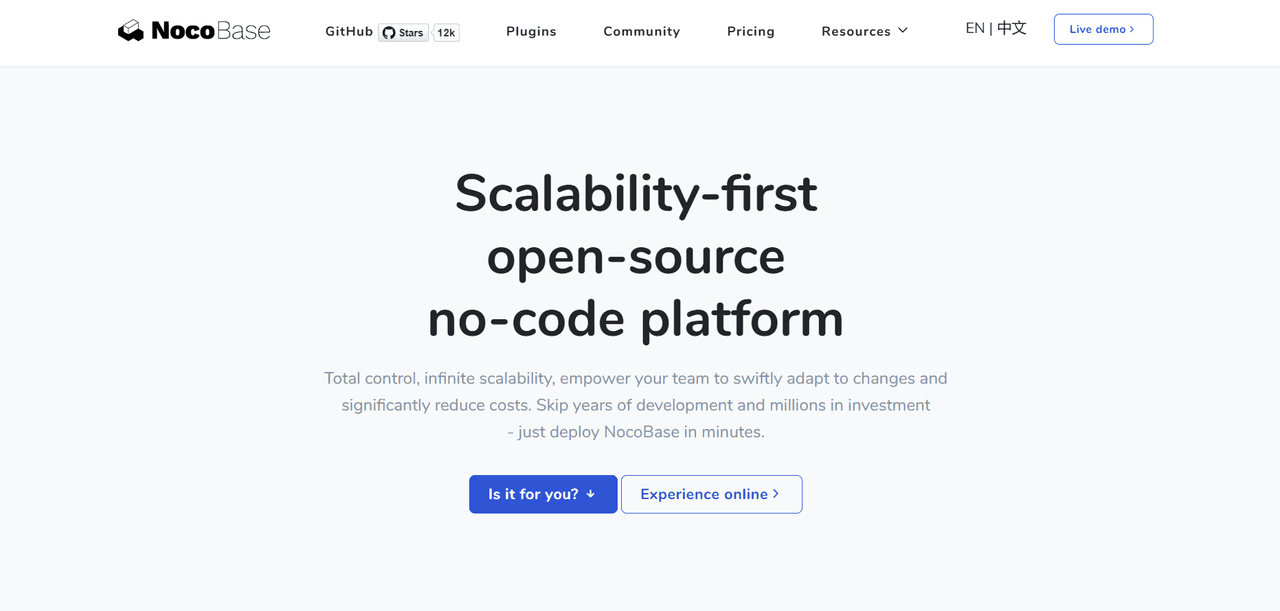Click the NocoBase cube logo icon
The height and width of the screenshot is (611, 1280).
pos(131,31)
